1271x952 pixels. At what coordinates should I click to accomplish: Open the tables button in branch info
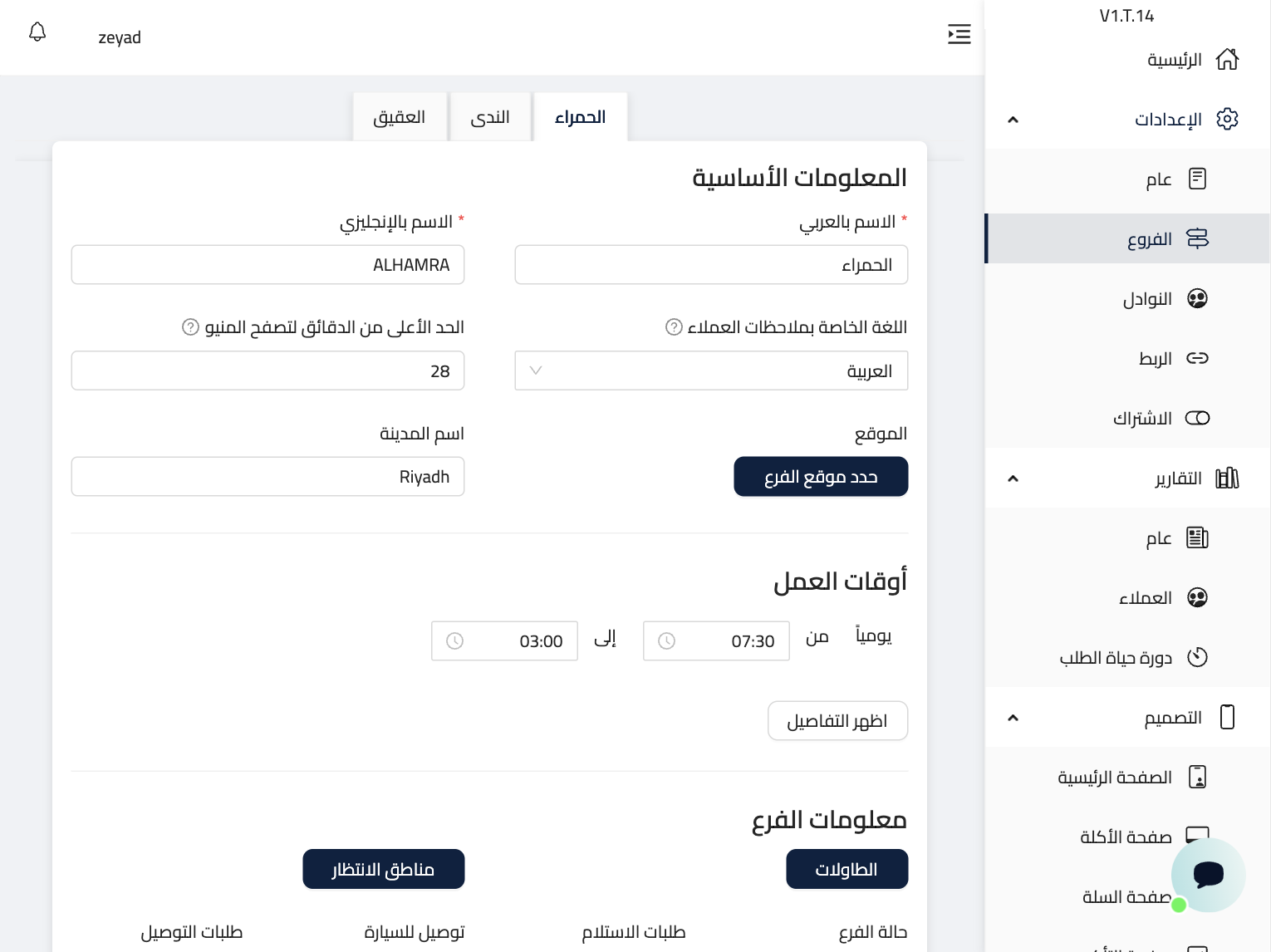tap(847, 869)
